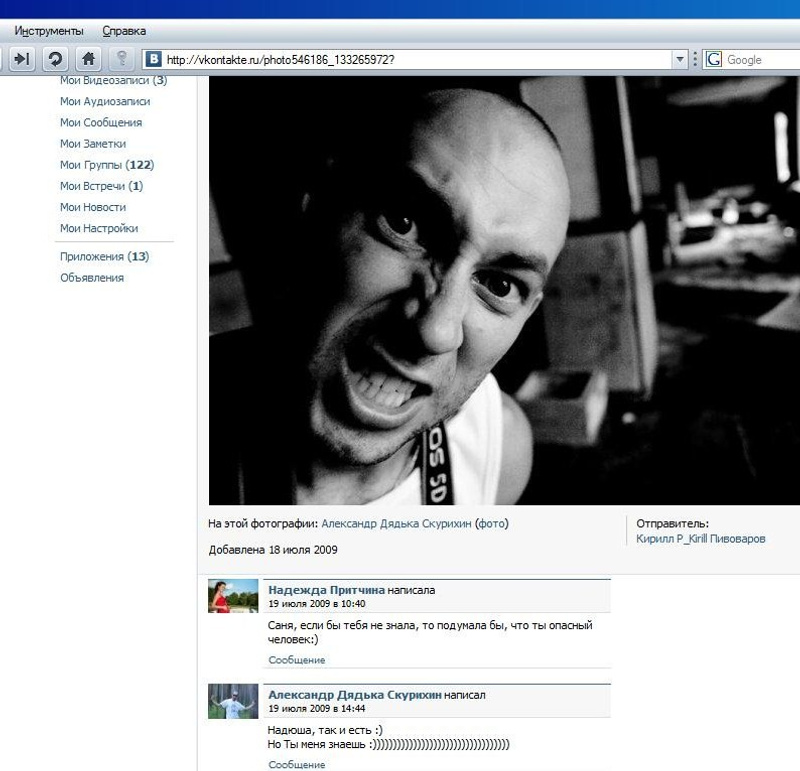The image size is (800, 771).
Task: Expand the address bar history dropdown
Action: (x=680, y=60)
